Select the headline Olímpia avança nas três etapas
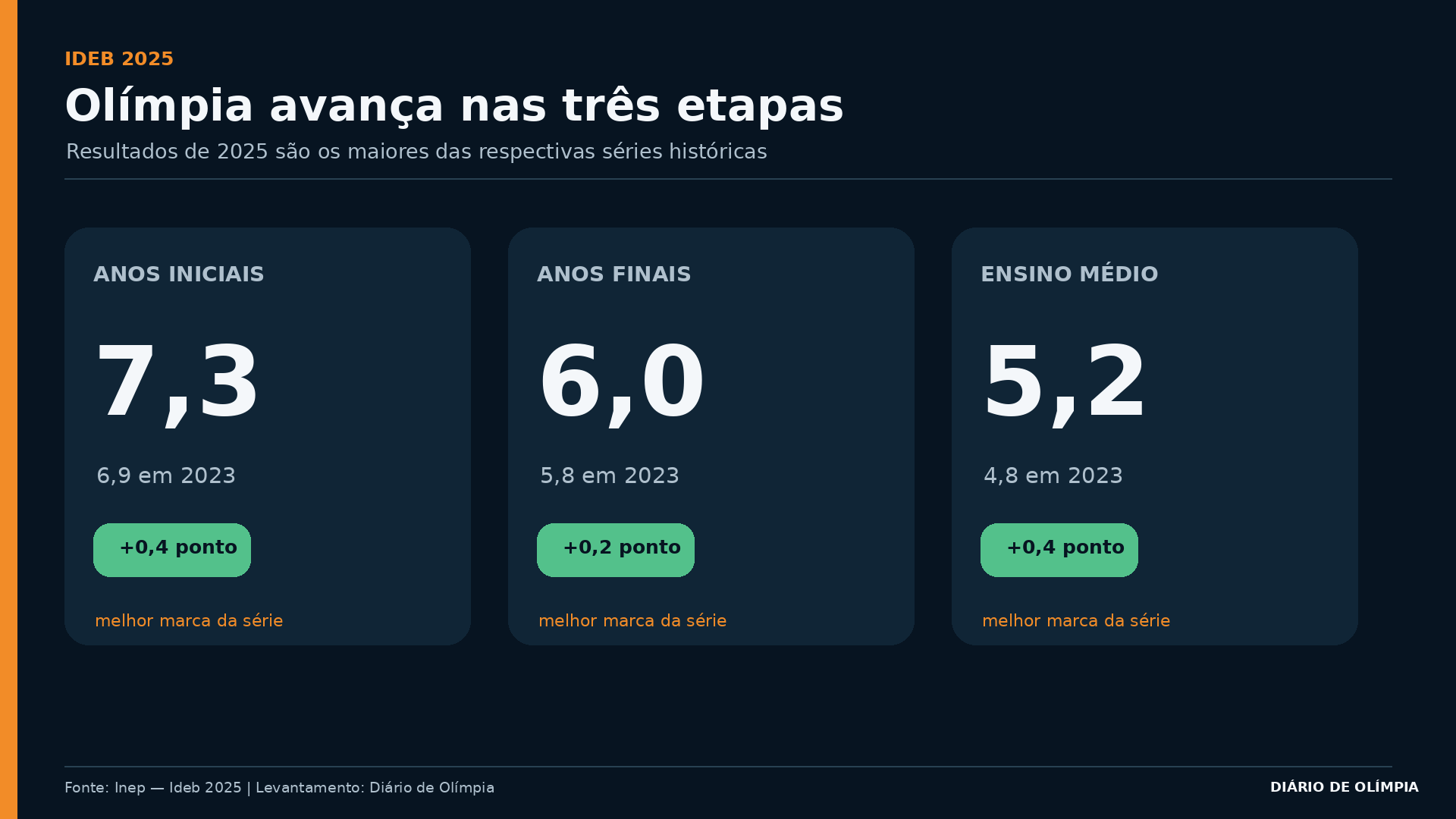 454,105
